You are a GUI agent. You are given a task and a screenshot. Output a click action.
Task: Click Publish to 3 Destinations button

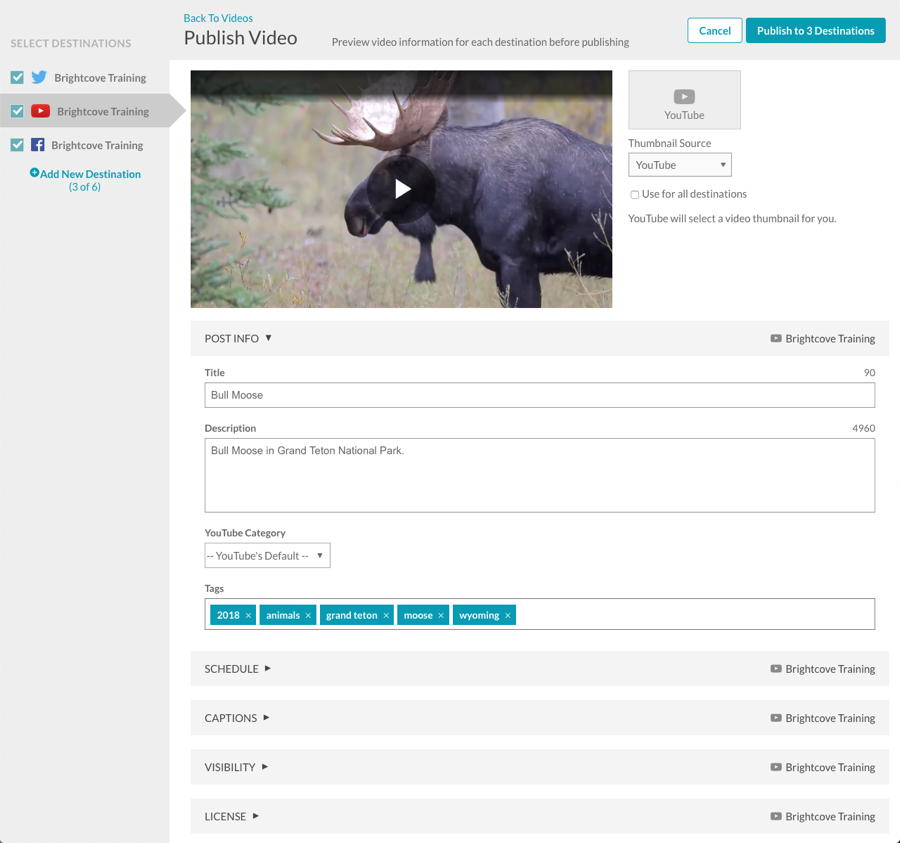coord(815,31)
